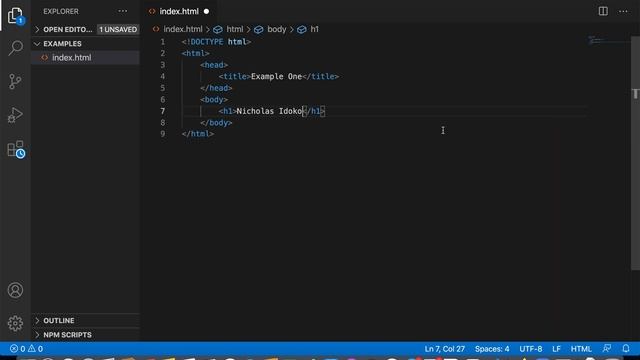Click the closing '</head>' tag
This screenshot has height=360, width=640.
pyautogui.click(x=216, y=88)
